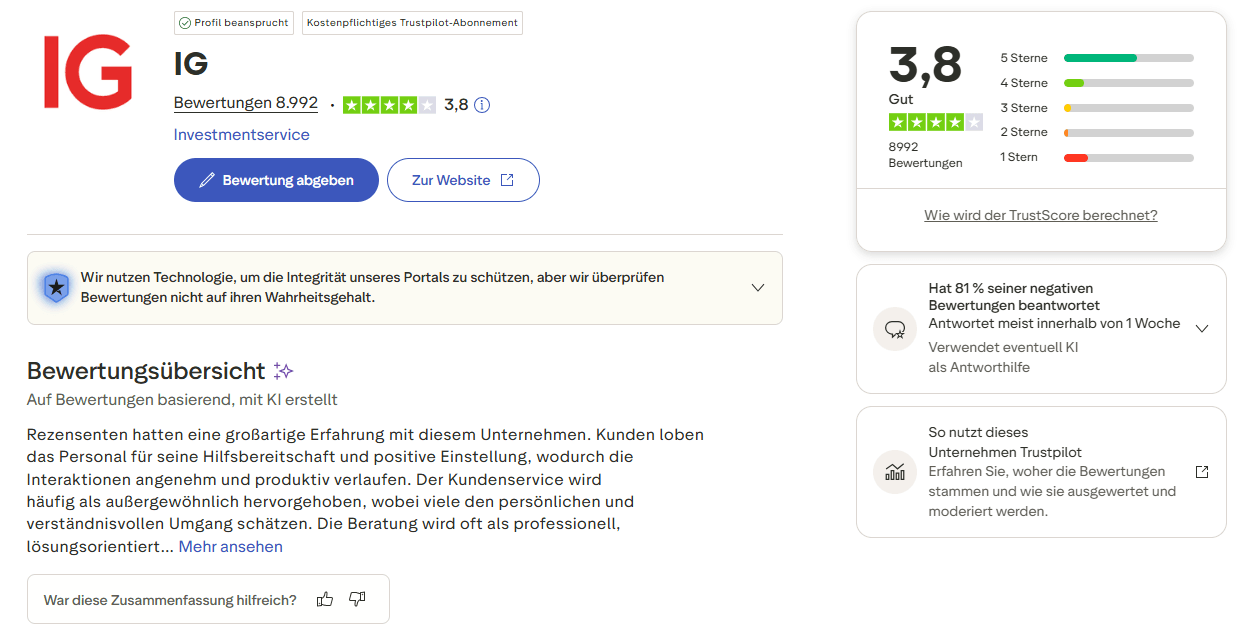Click the sparkle icon next to Bewertungsübersicht

283,369
